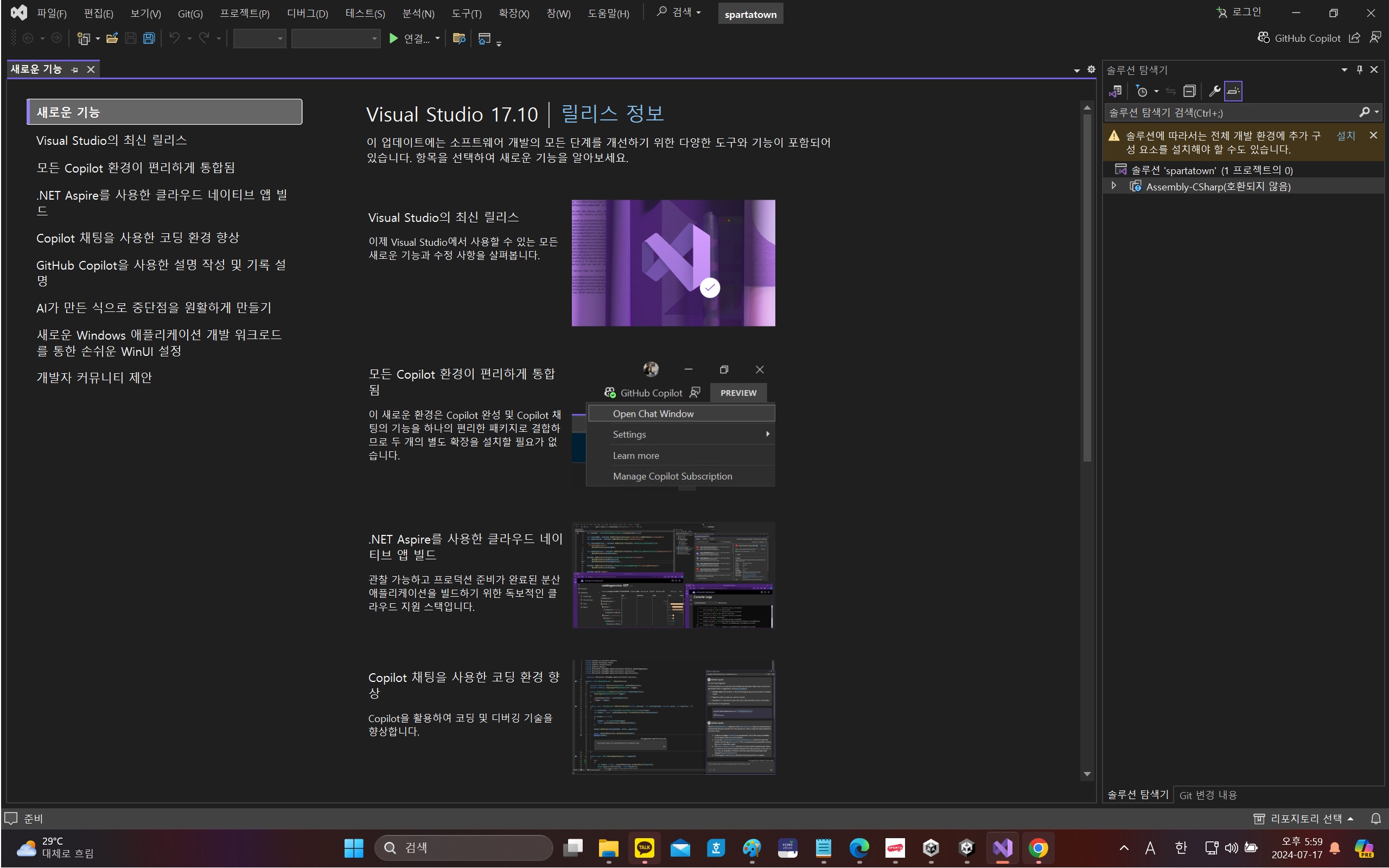This screenshot has width=1389, height=868.
Task: Toggle auto-hide pin for Solution Explorer
Action: click(1359, 69)
